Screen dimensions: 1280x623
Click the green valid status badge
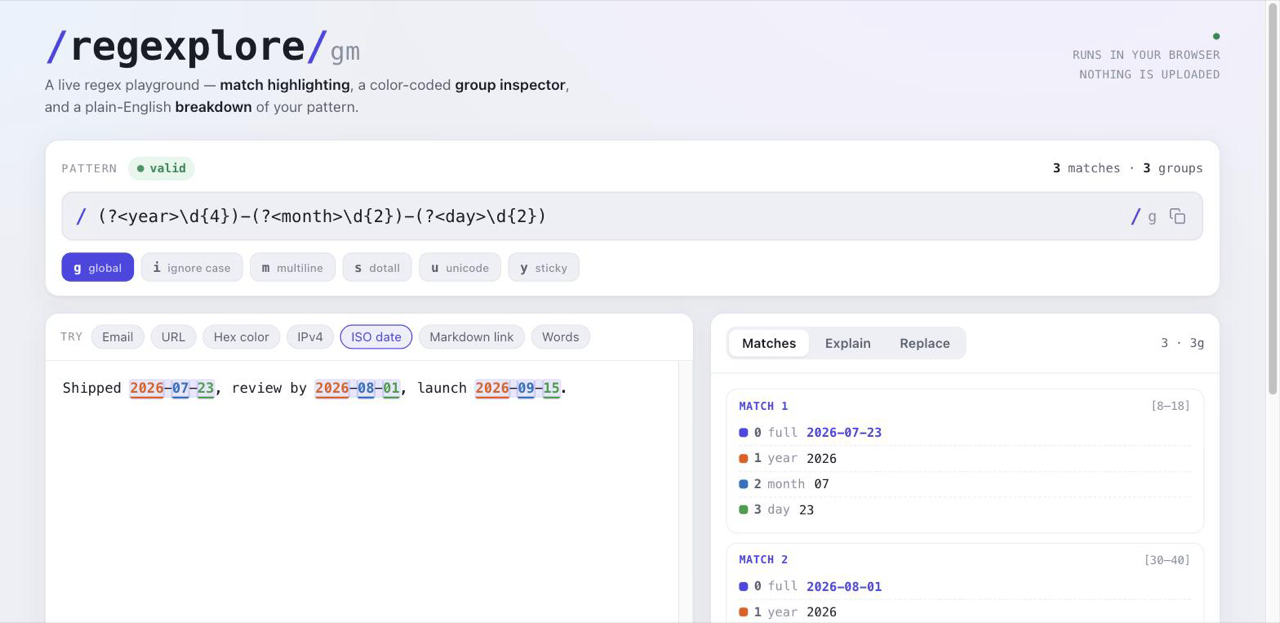pyautogui.click(x=161, y=168)
